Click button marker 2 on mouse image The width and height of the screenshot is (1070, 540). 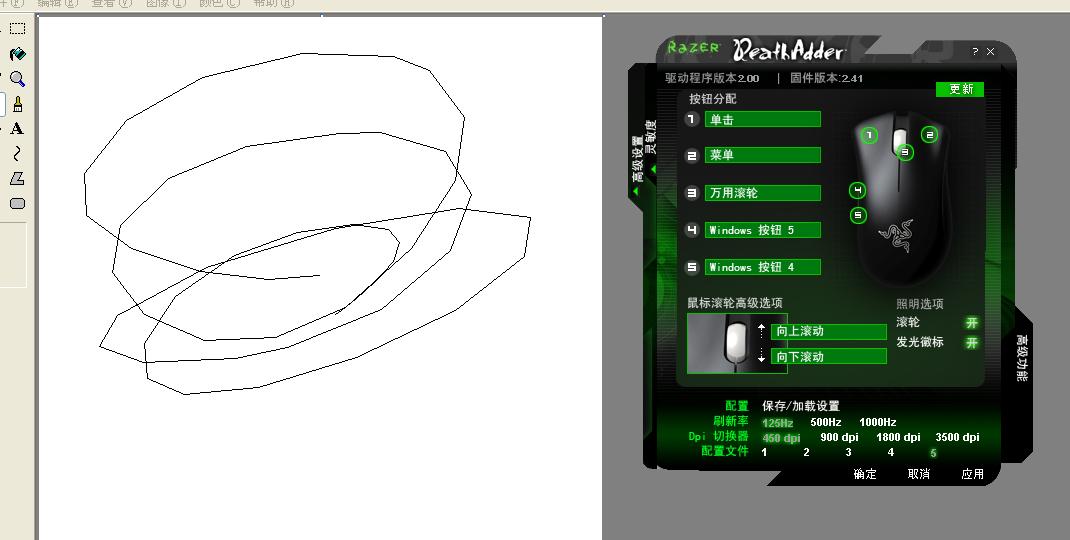[x=929, y=134]
